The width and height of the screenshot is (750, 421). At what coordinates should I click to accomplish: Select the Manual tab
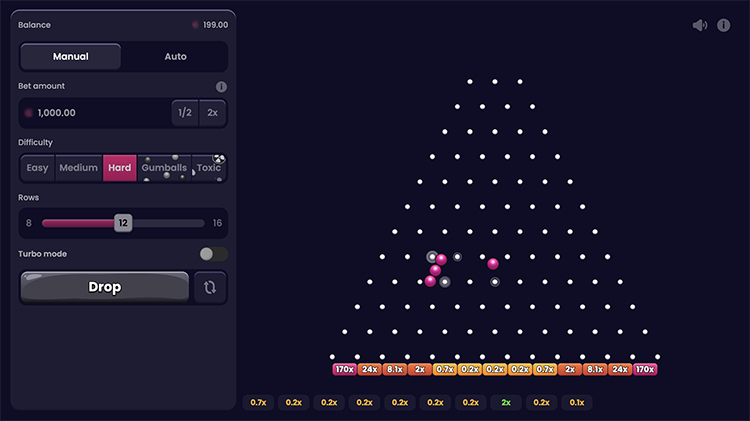click(71, 57)
